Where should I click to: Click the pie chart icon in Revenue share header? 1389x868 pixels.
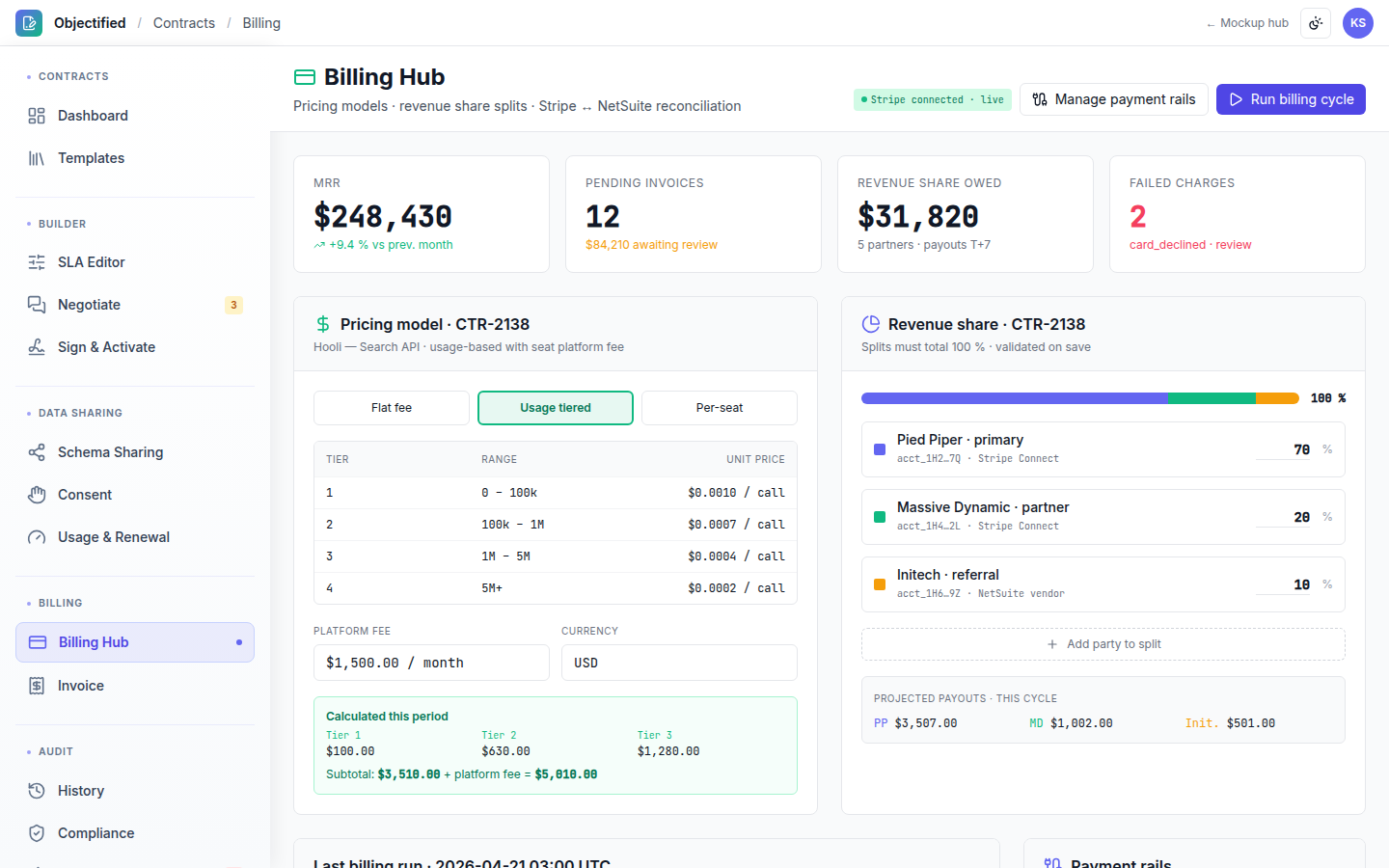tap(871, 324)
